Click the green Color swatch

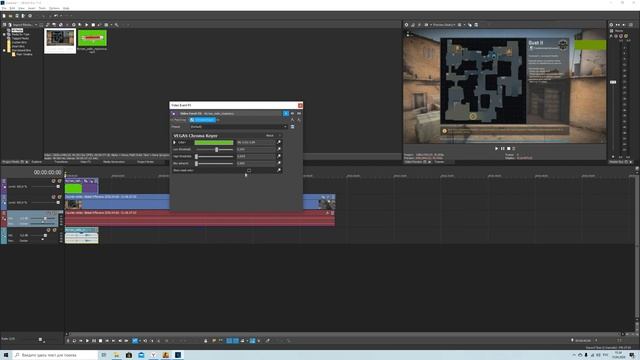pos(214,142)
